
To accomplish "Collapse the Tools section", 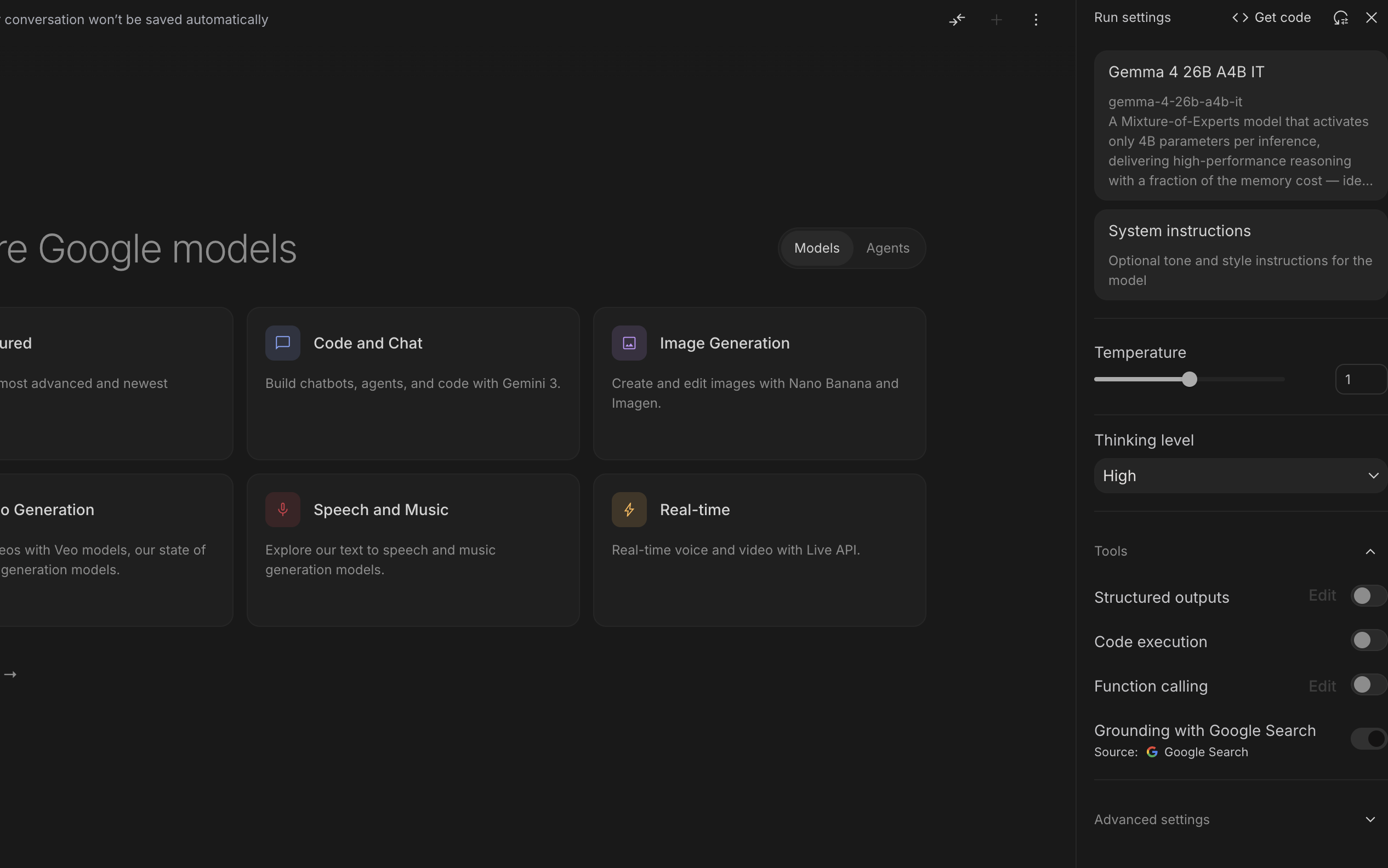I will tap(1369, 552).
